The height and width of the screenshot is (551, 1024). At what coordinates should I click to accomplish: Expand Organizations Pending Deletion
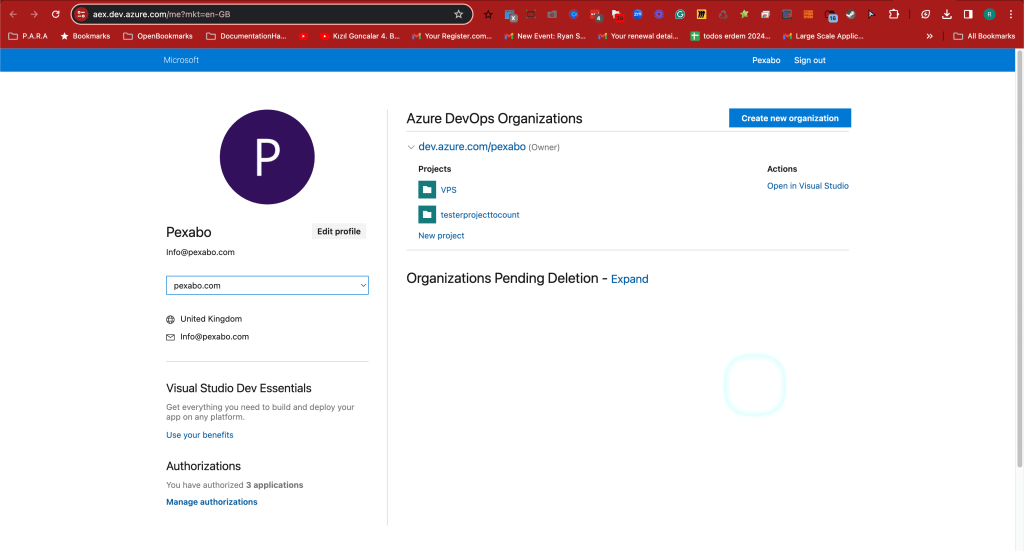(x=630, y=279)
